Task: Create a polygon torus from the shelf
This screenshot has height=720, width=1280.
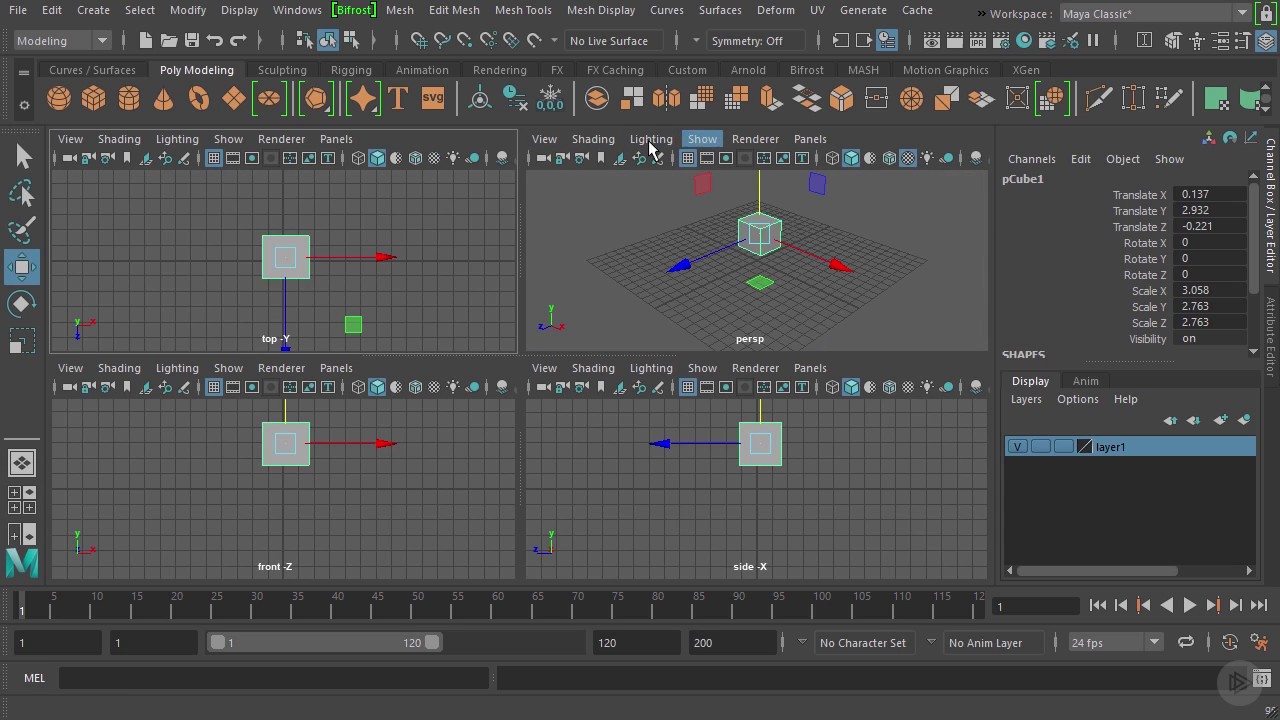Action: click(x=198, y=98)
